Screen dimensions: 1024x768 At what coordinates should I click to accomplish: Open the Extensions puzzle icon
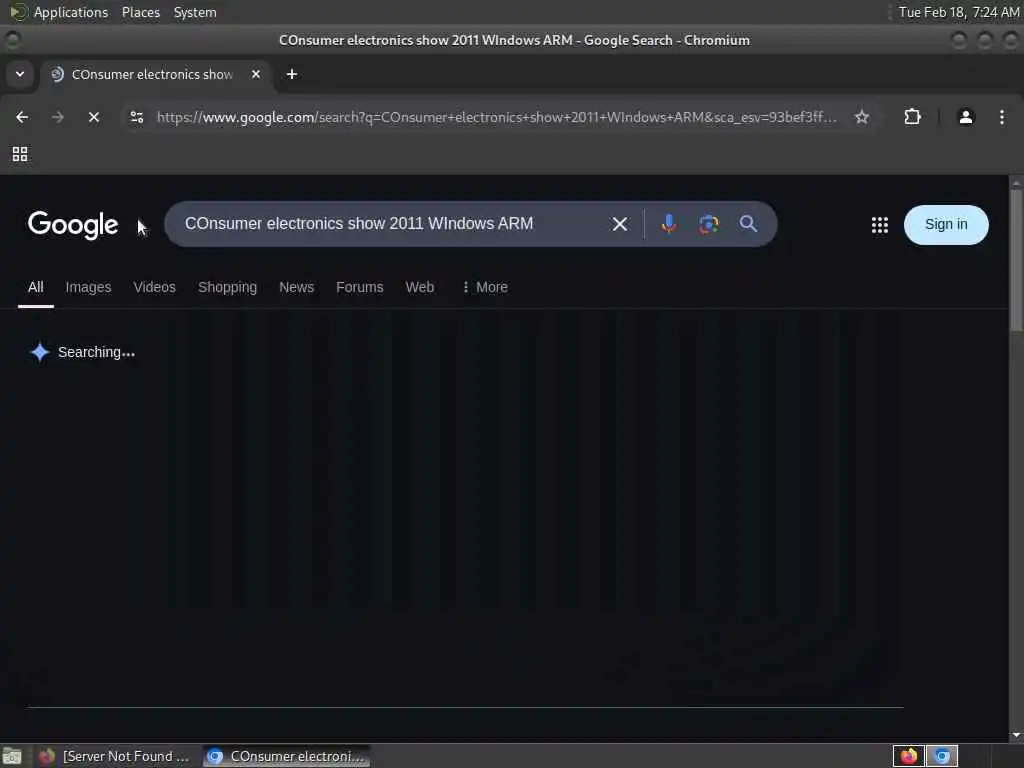coord(912,117)
